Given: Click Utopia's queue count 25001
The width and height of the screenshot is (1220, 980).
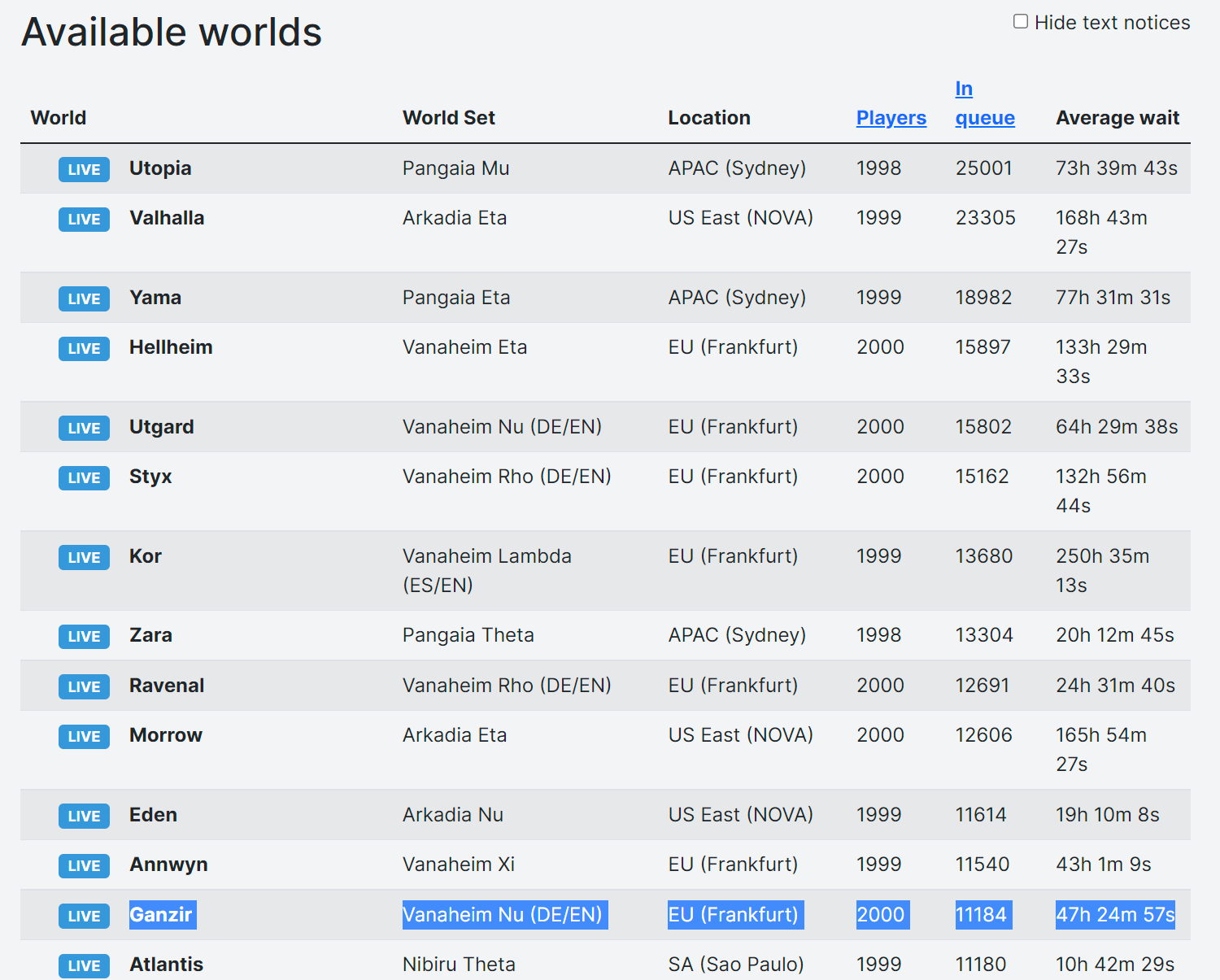Looking at the screenshot, I should [x=984, y=168].
